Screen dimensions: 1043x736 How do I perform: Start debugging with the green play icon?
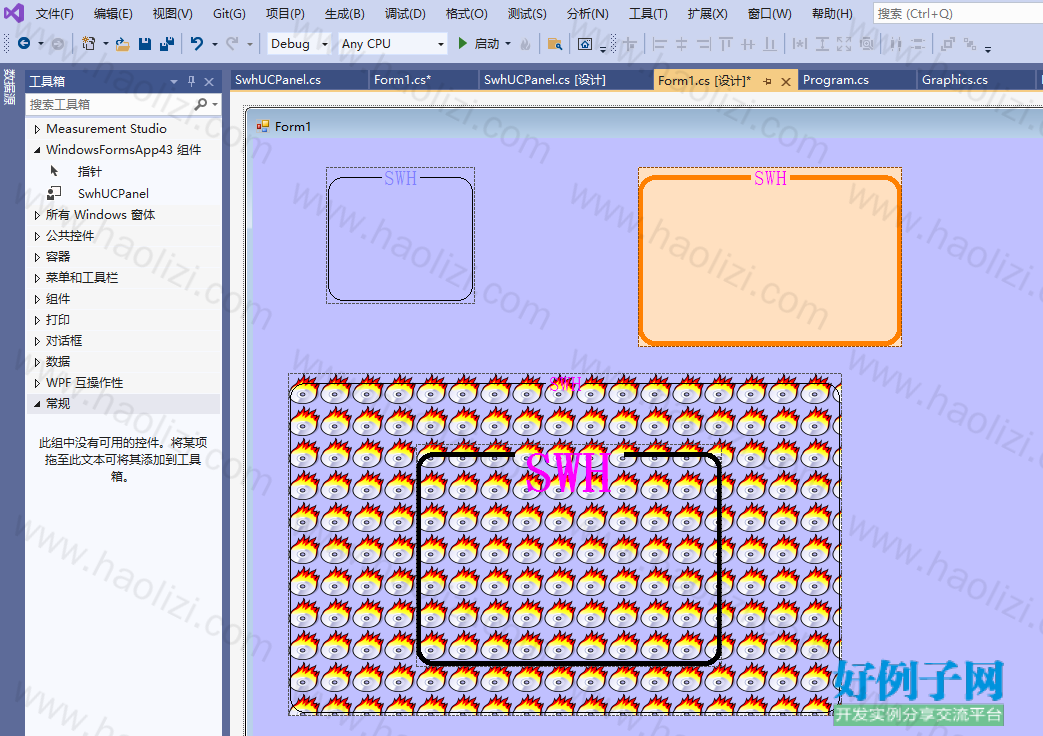coord(462,44)
